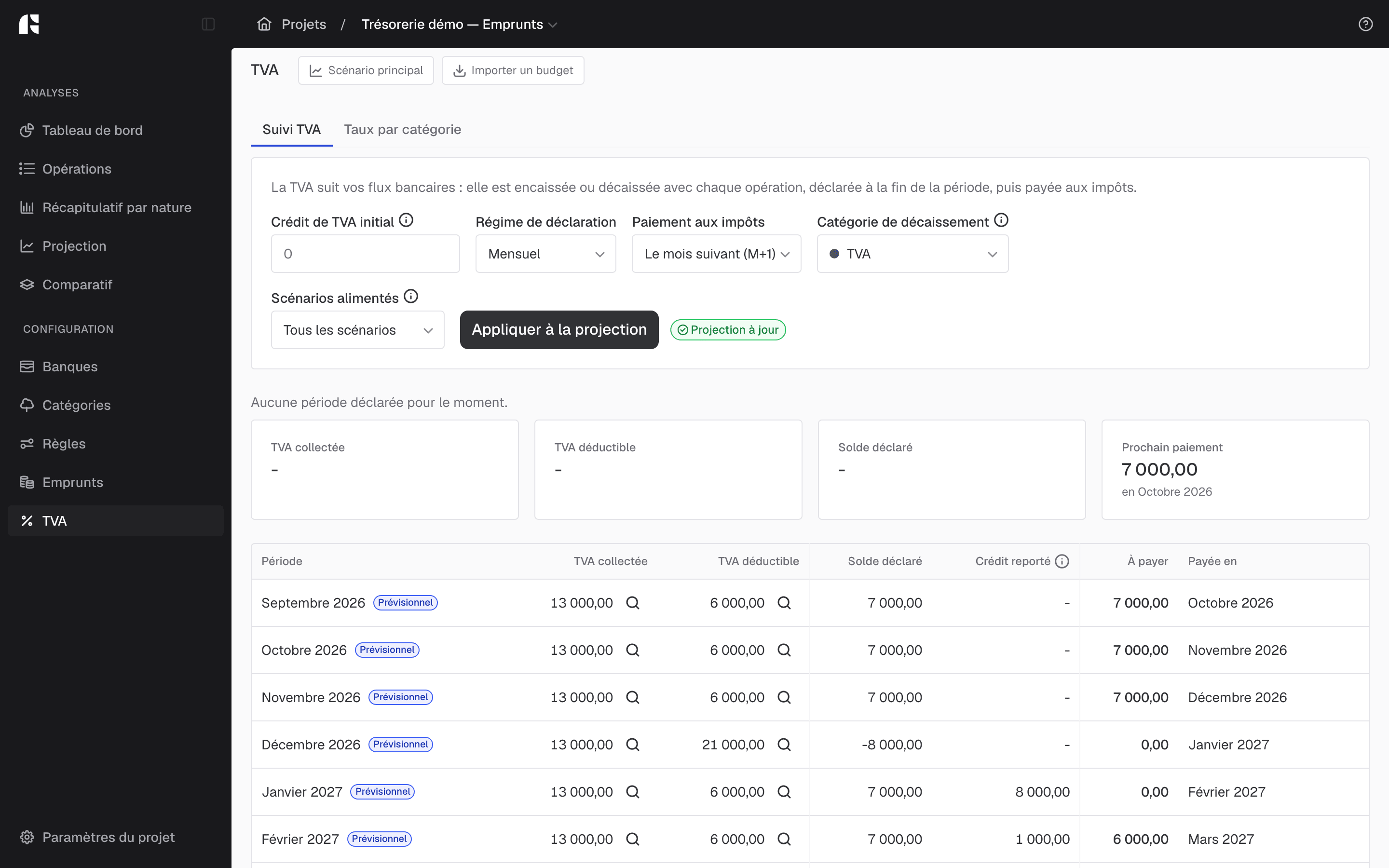
Task: Click Scénario principal button
Action: [366, 70]
